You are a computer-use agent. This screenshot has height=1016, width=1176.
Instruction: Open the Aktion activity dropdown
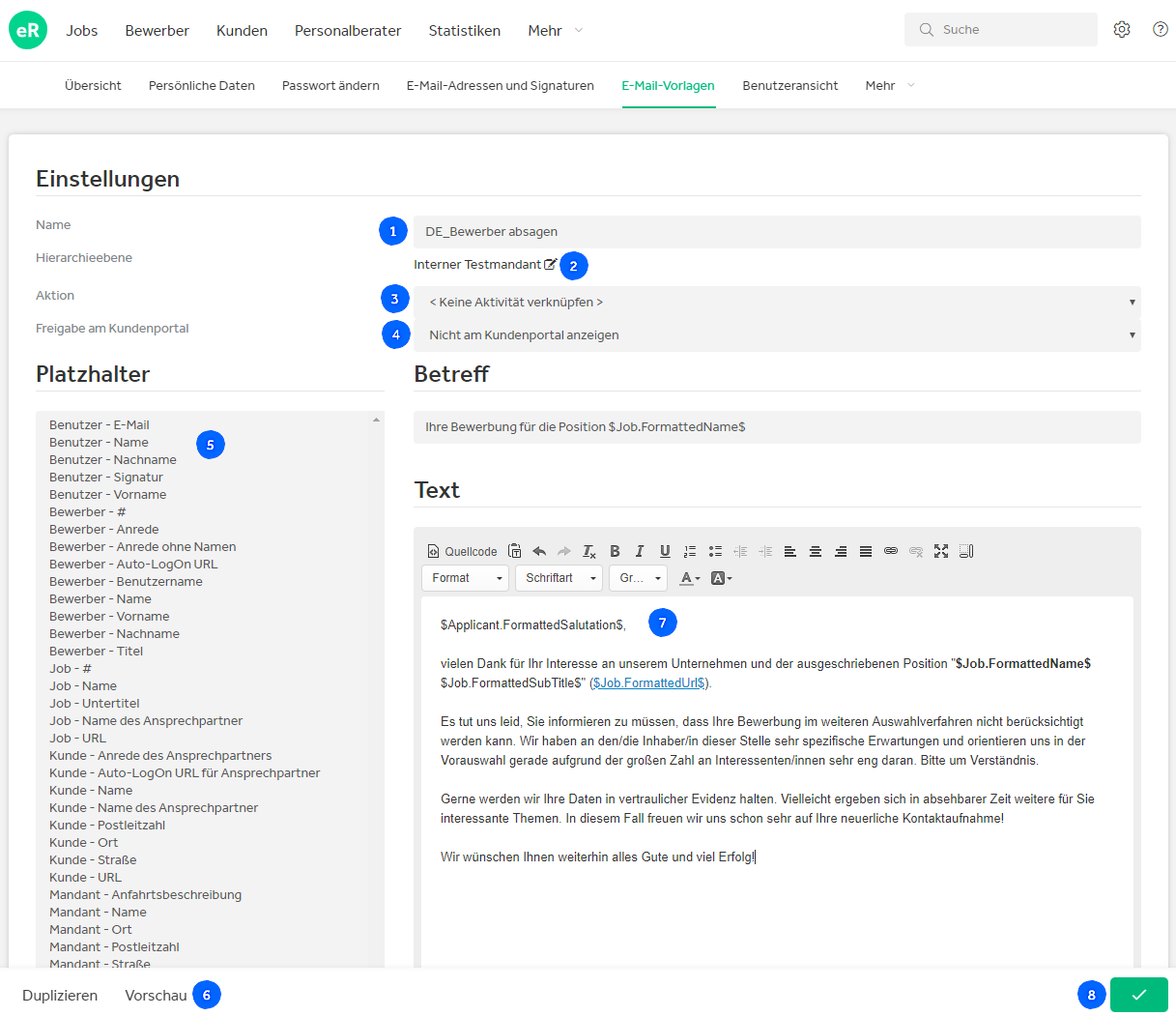[x=777, y=303]
